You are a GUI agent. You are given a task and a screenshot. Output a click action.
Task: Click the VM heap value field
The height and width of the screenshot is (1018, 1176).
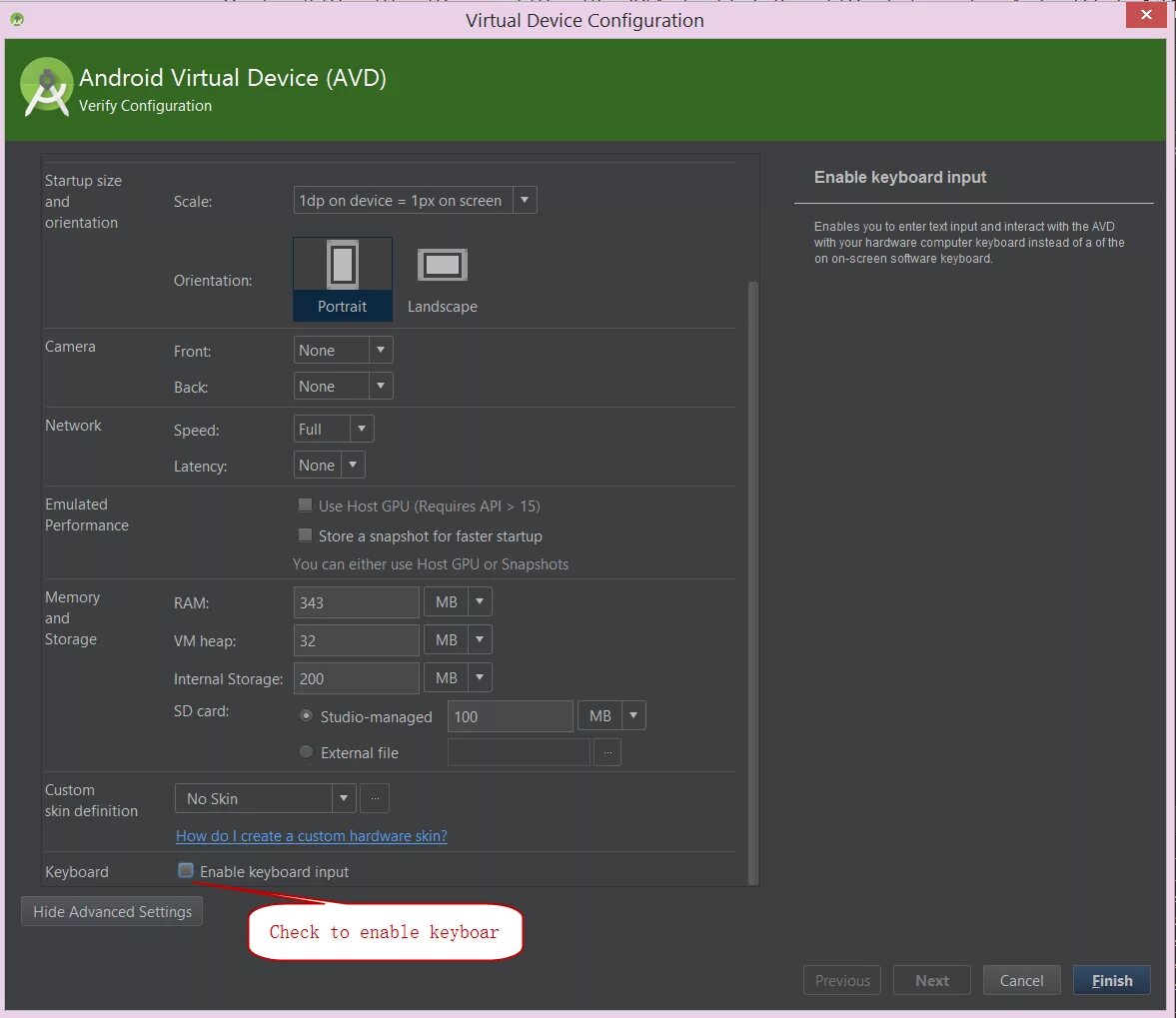pos(357,641)
